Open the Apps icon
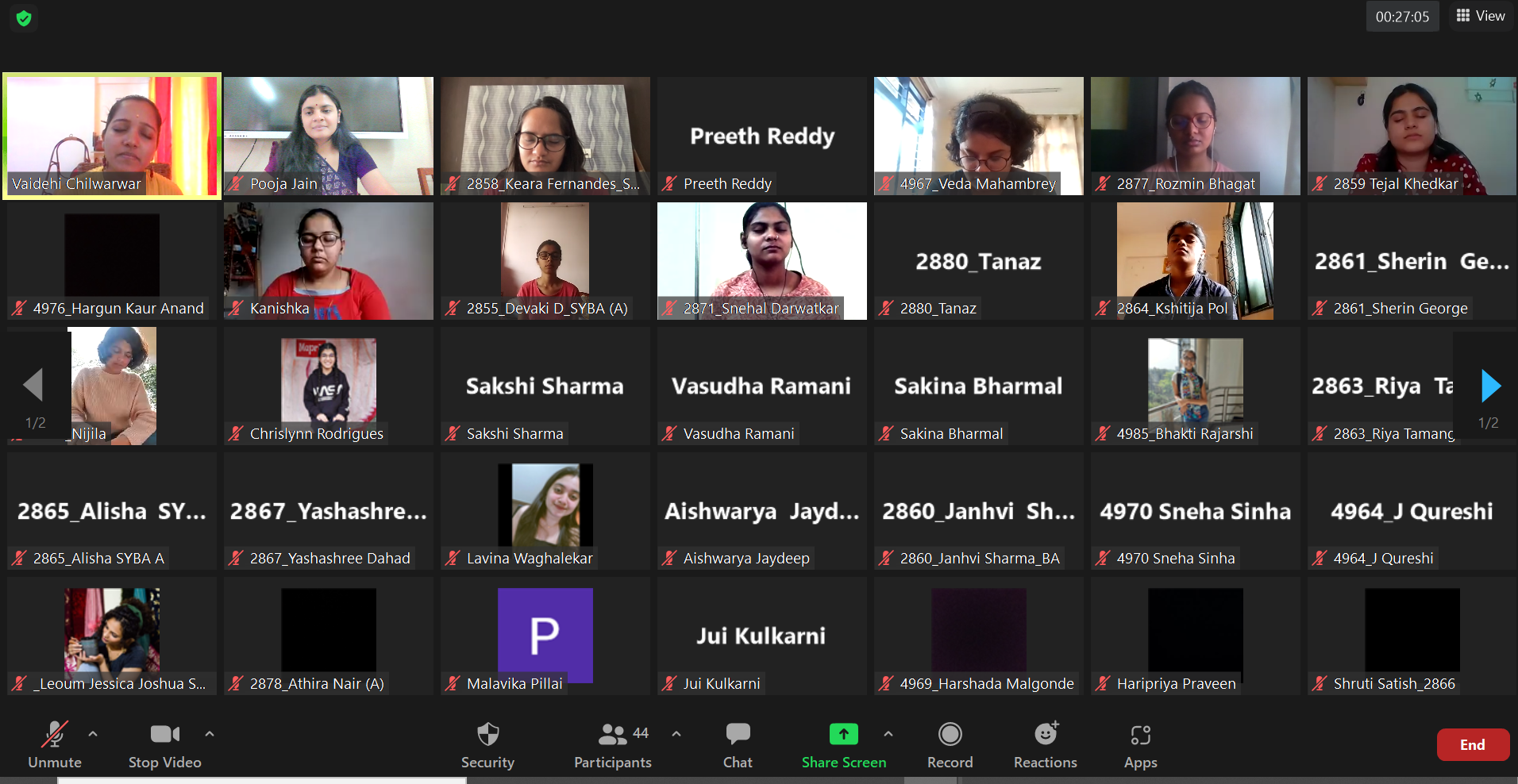Image resolution: width=1518 pixels, height=784 pixels. coord(1140,735)
